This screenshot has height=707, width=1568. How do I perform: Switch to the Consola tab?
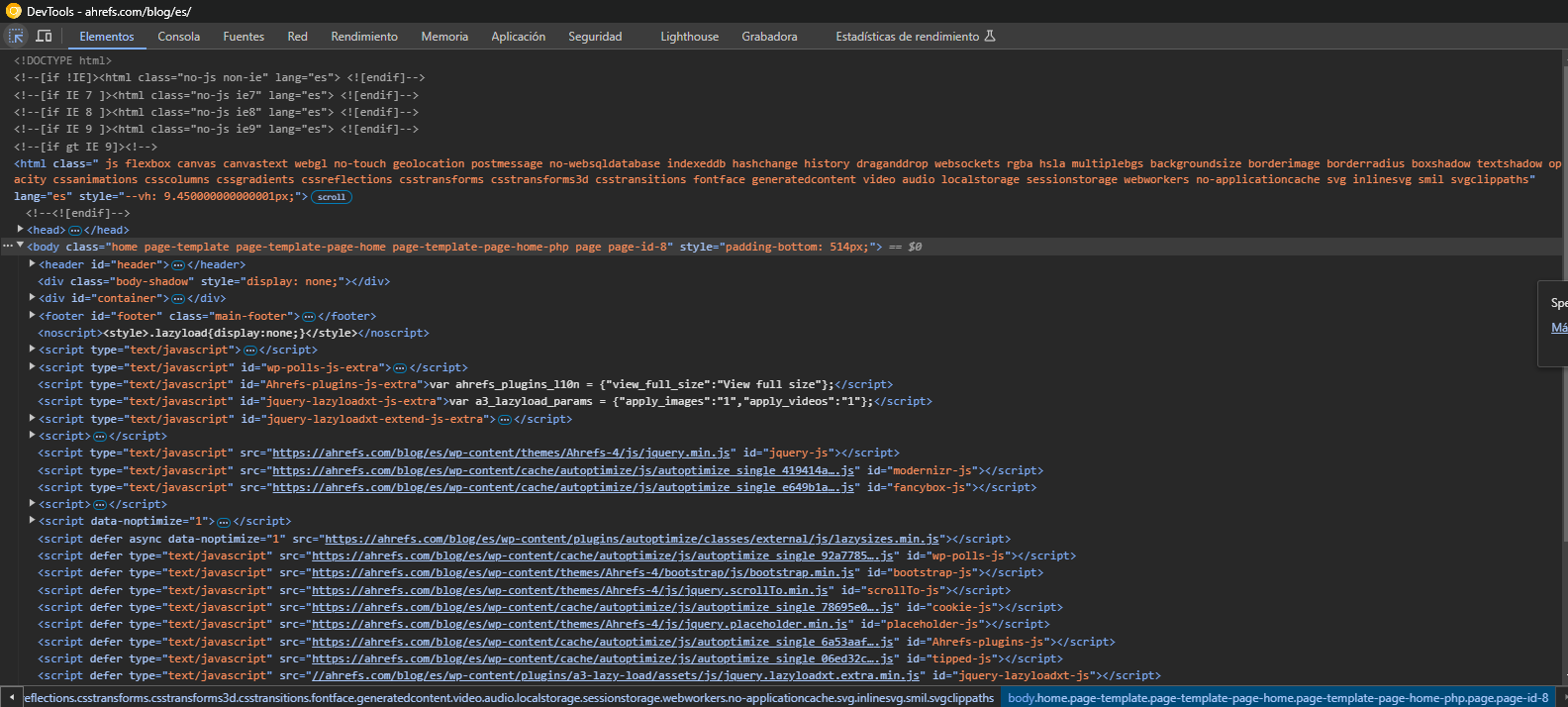(178, 37)
